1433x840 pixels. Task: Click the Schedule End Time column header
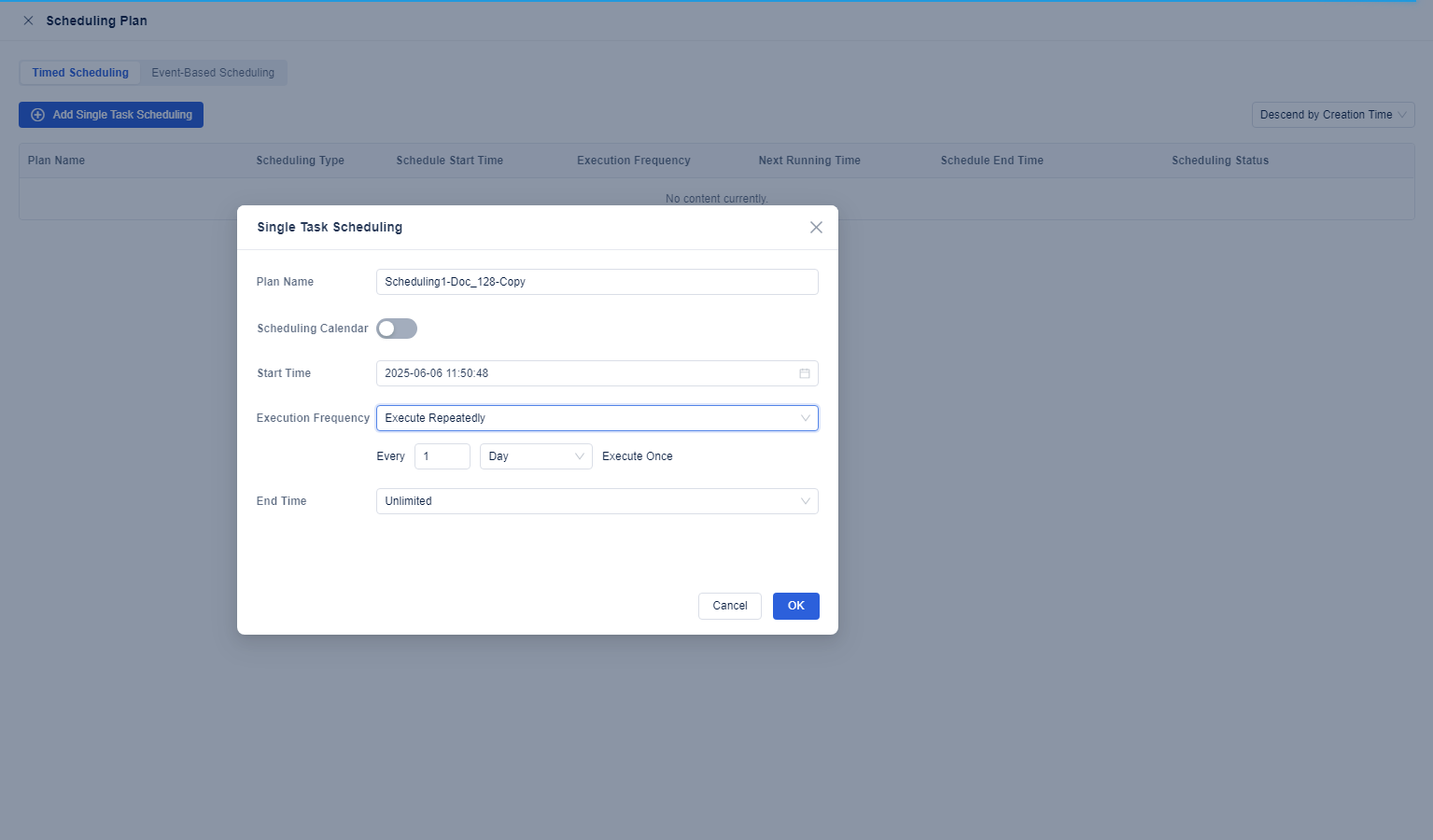point(992,161)
